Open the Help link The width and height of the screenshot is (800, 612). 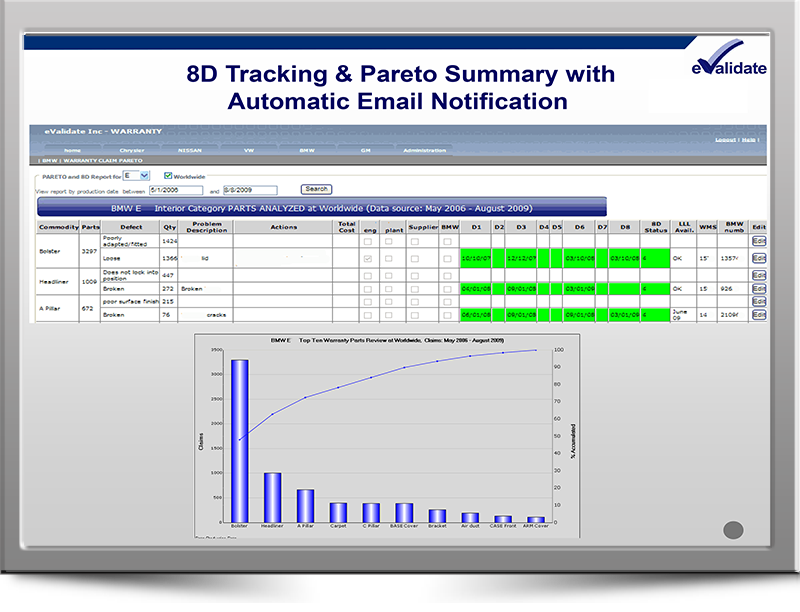(x=748, y=140)
